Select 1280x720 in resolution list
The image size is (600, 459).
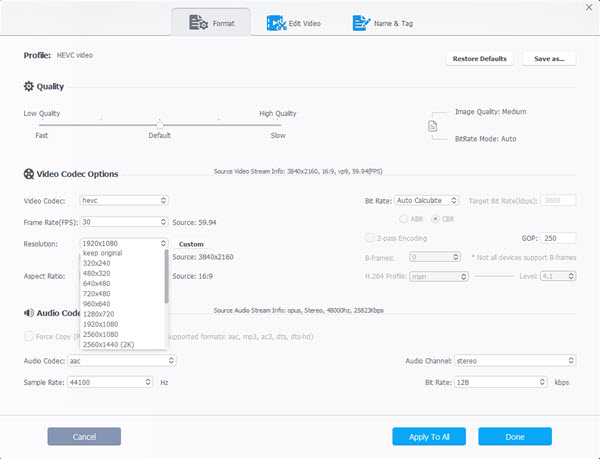pos(122,314)
